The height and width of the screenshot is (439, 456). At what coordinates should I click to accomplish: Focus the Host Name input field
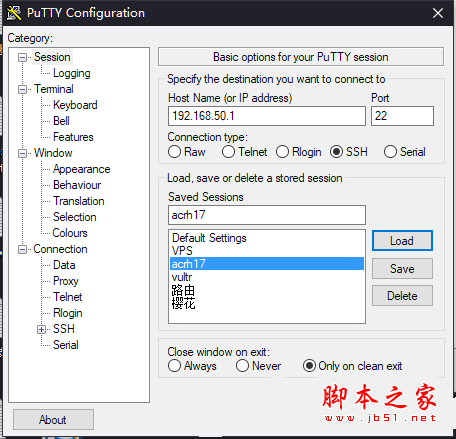tap(267, 116)
